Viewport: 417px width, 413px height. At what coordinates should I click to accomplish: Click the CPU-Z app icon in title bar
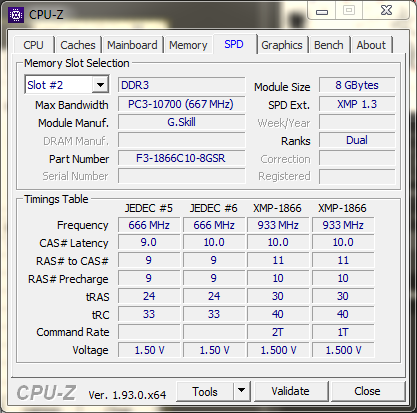click(16, 15)
